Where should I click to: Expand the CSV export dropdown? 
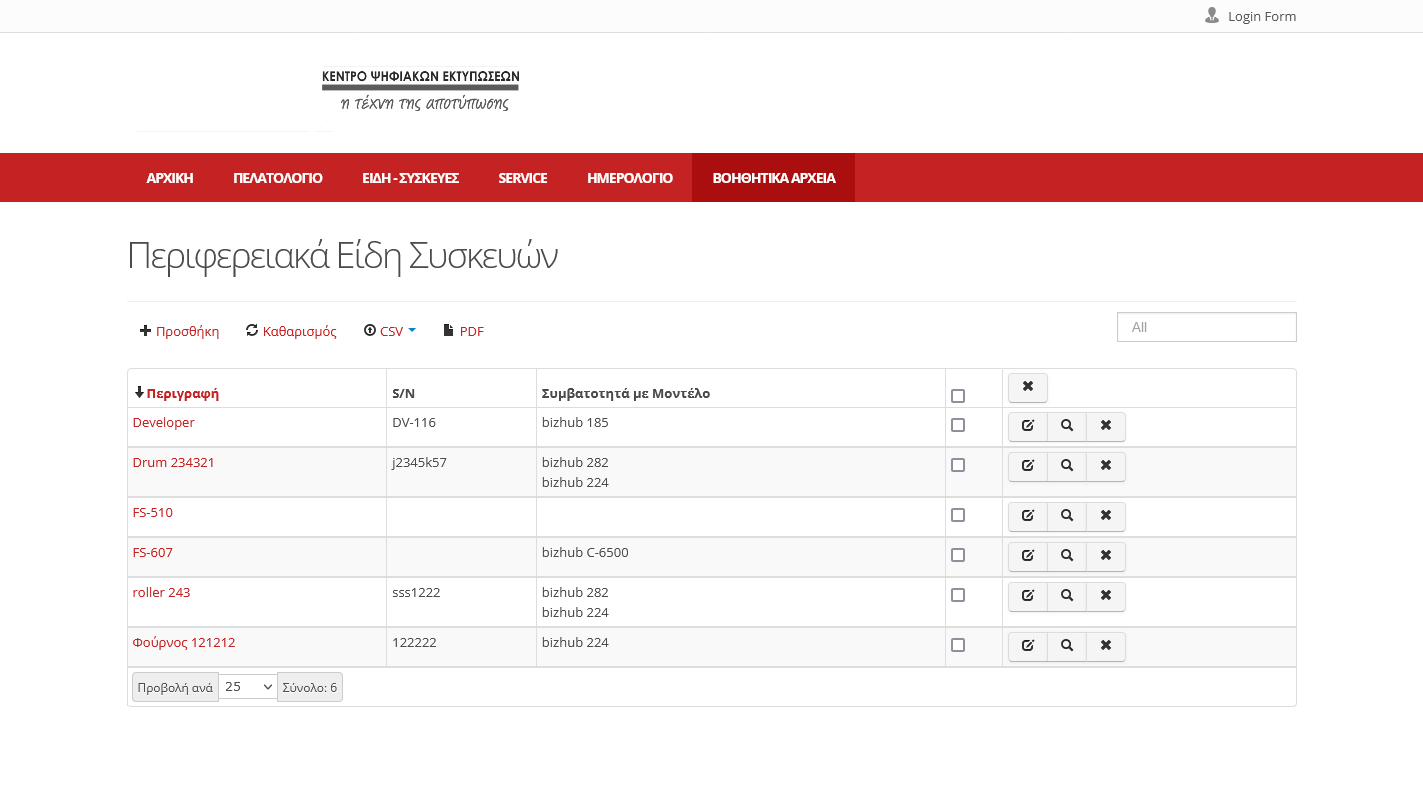[390, 331]
